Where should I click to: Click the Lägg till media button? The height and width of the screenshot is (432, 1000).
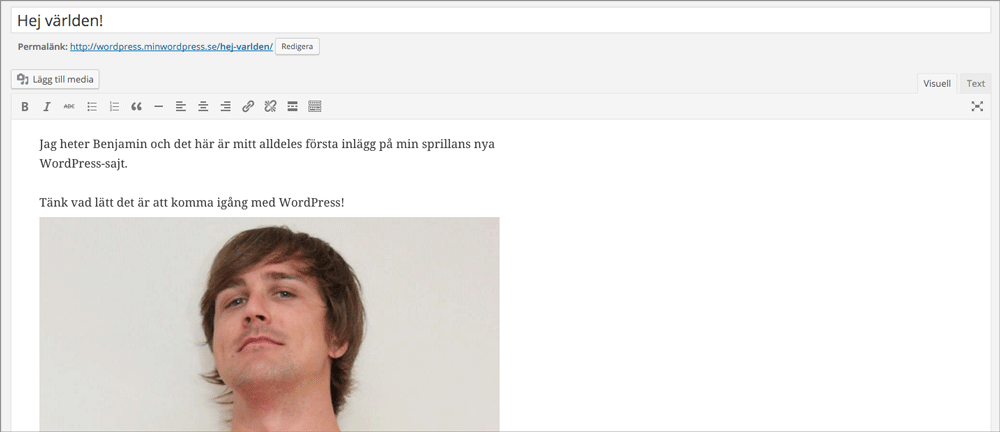point(55,79)
